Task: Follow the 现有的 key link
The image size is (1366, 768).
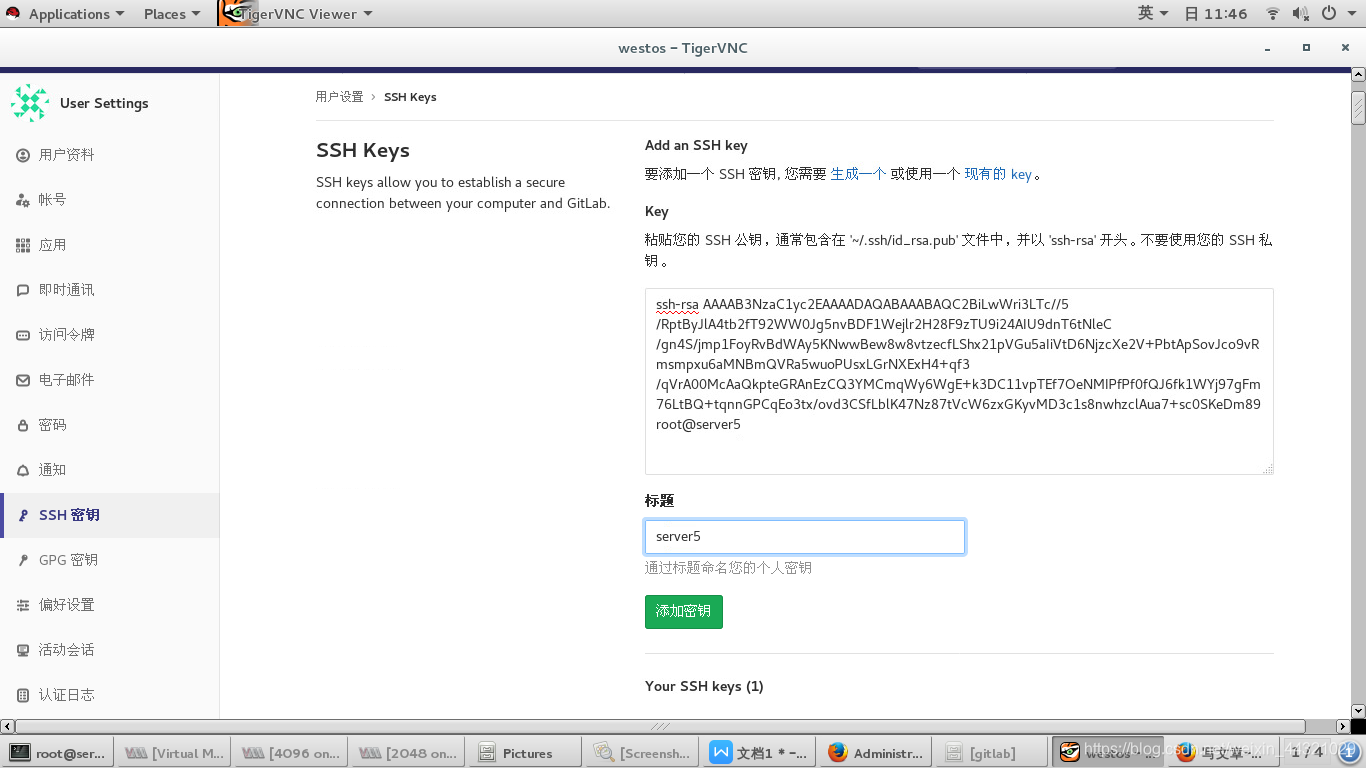Action: (998, 174)
